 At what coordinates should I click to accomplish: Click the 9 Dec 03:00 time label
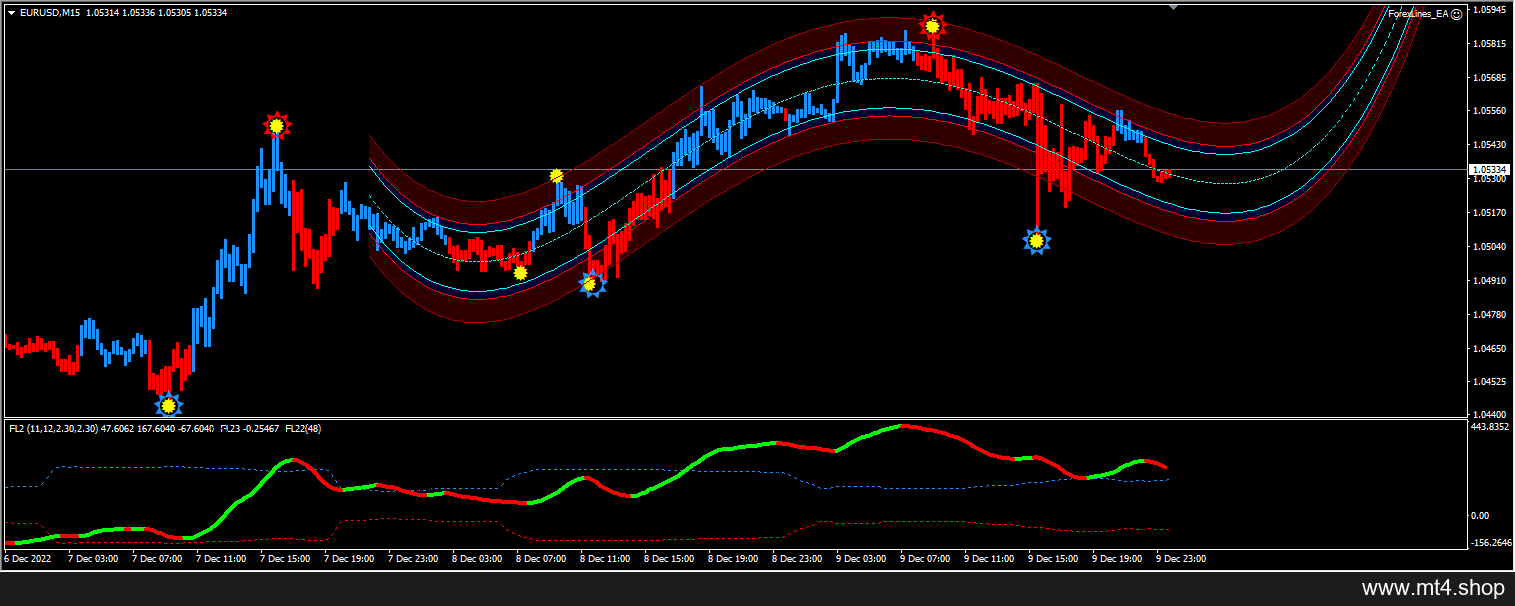click(x=861, y=559)
